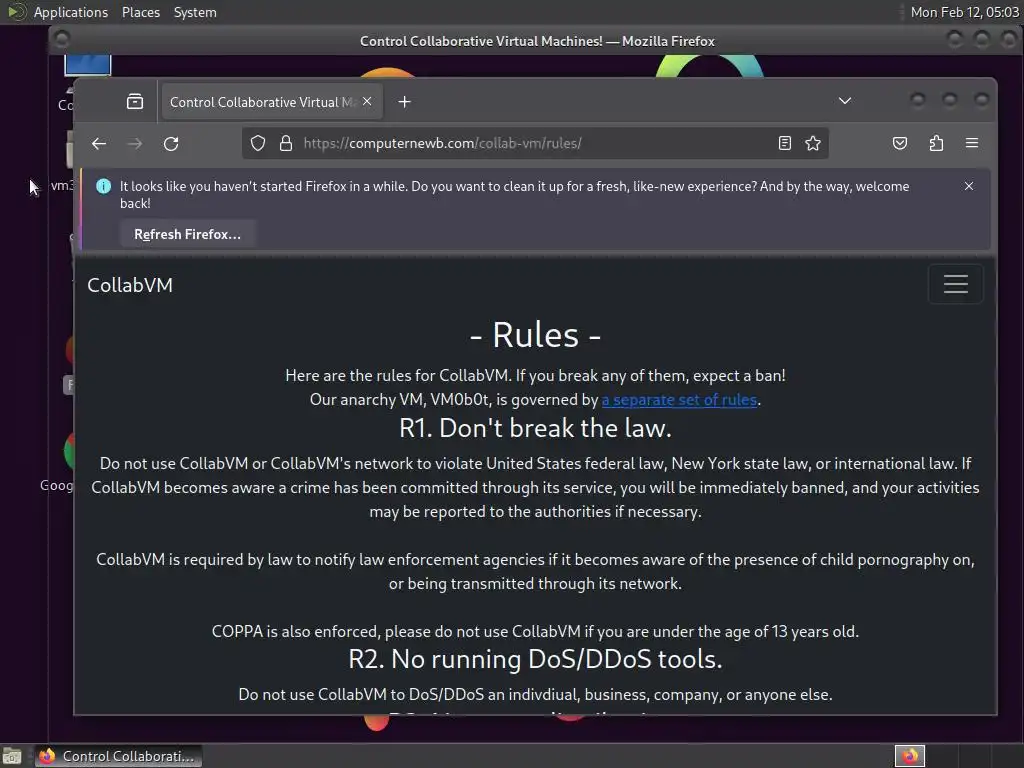Click the 'R1. Don't break the law.' heading
This screenshot has height=768, width=1024.
(536, 428)
